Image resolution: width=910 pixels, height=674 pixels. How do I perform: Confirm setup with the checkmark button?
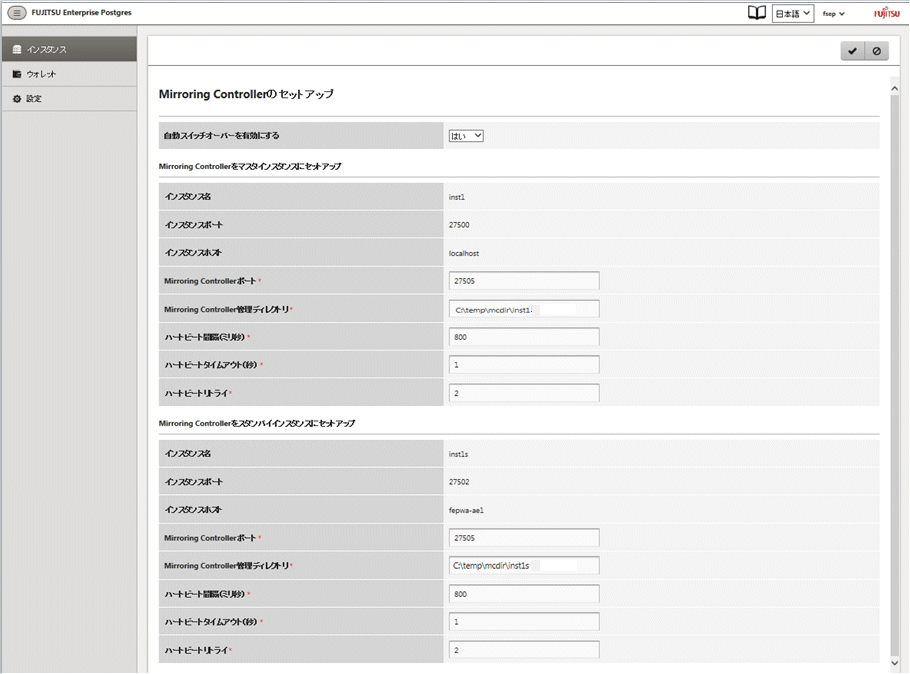coord(853,51)
